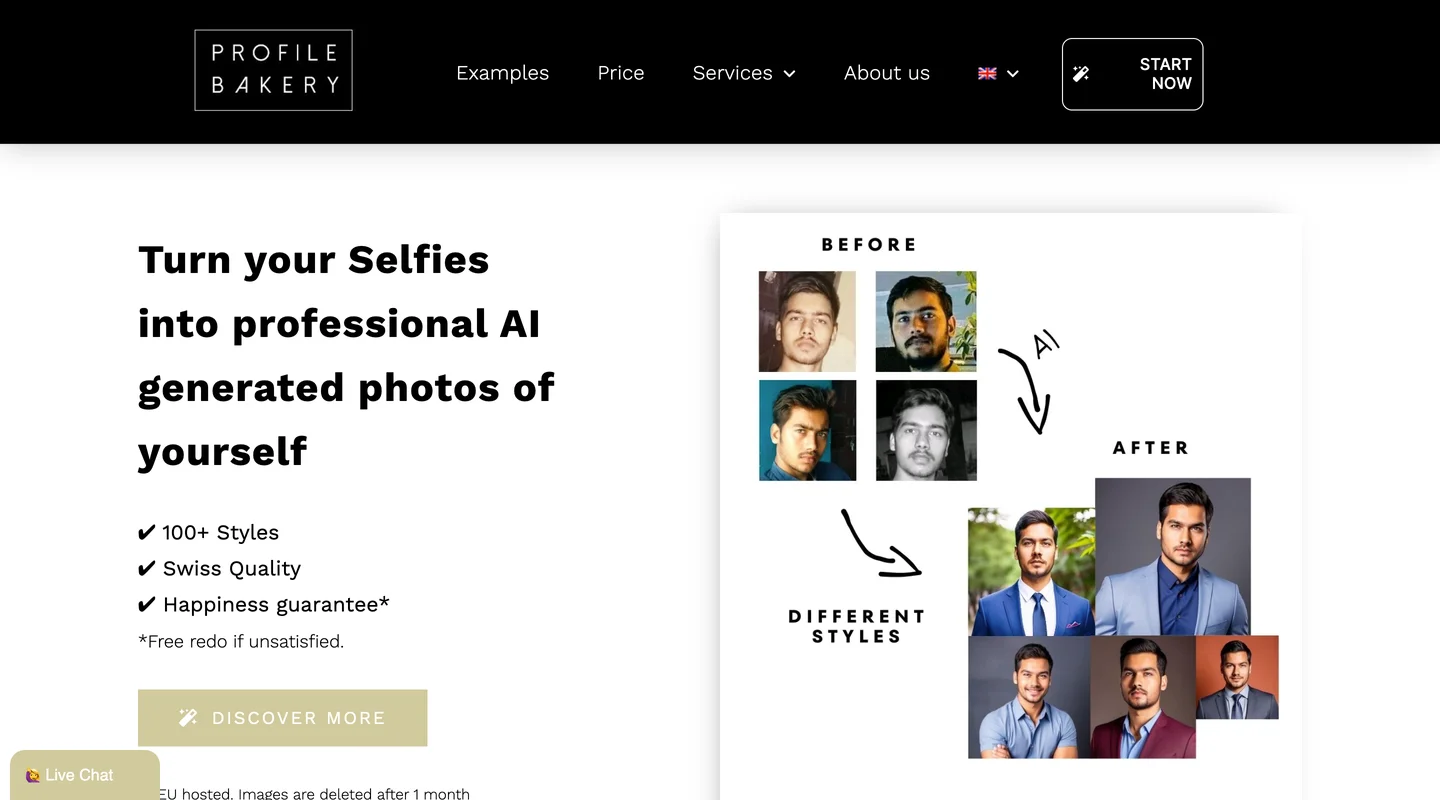This screenshot has height=800, width=1440.
Task: Click the checkmark beside 100+ Styles
Action: (146, 532)
